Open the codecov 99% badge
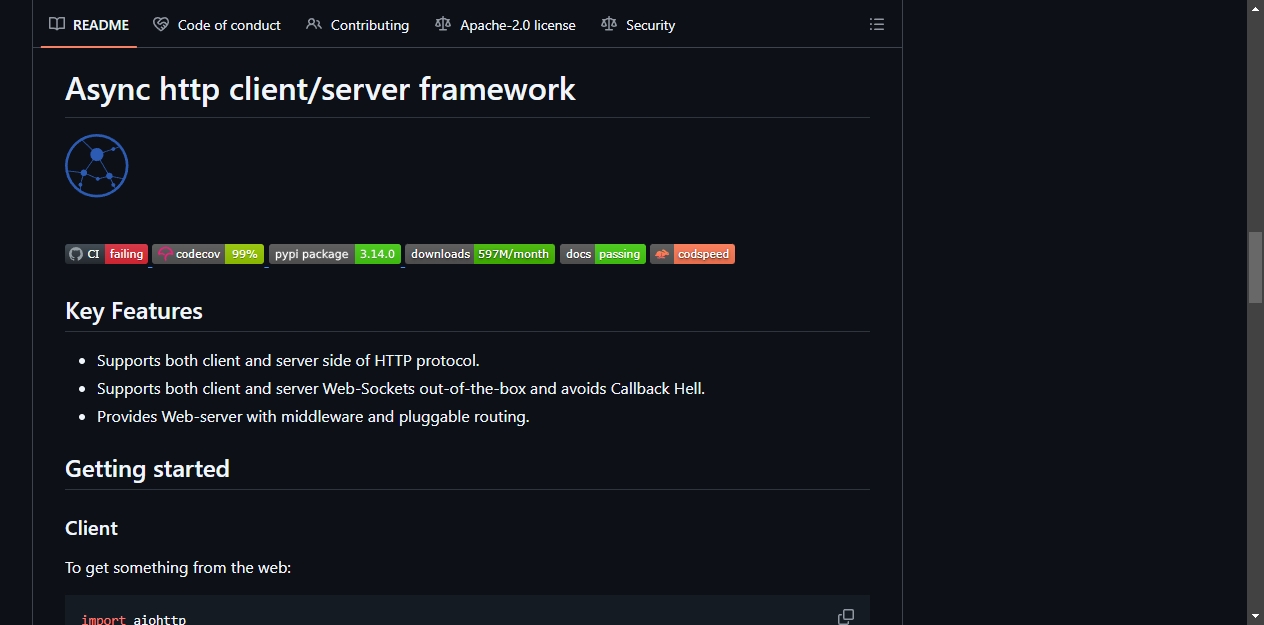Viewport: 1264px width, 625px height. 208,254
